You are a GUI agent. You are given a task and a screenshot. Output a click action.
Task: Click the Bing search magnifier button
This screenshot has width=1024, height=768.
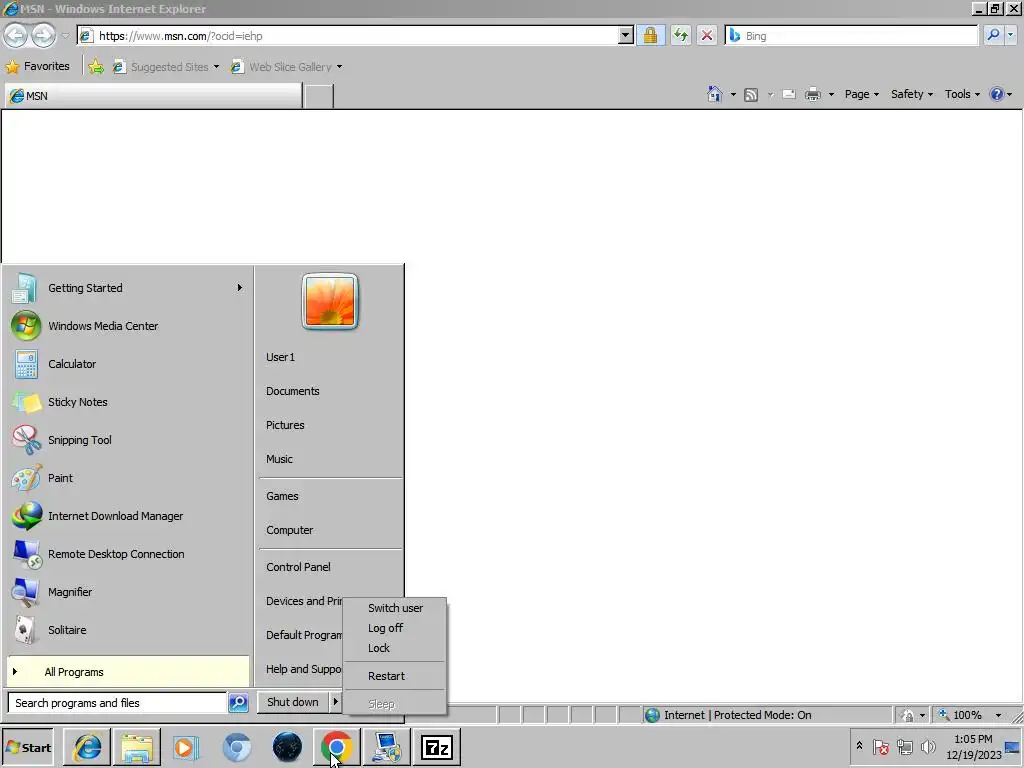click(x=993, y=35)
